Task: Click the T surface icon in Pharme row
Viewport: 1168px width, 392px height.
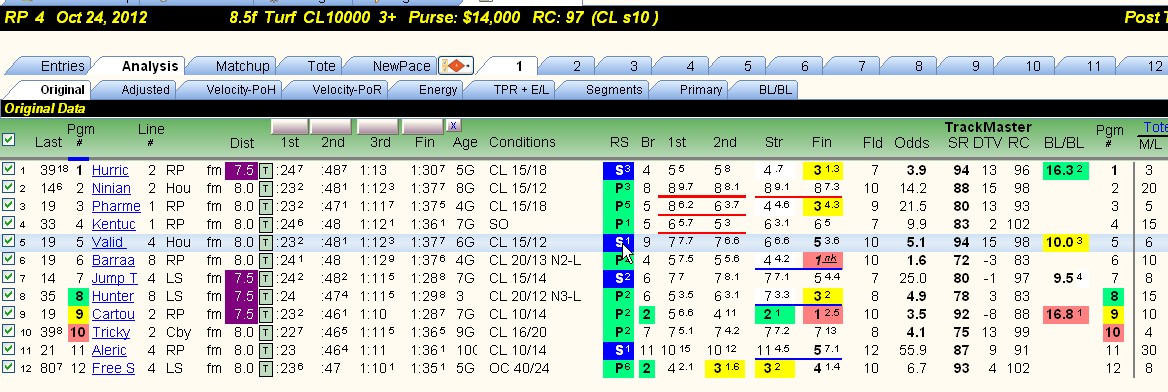Action: click(266, 206)
